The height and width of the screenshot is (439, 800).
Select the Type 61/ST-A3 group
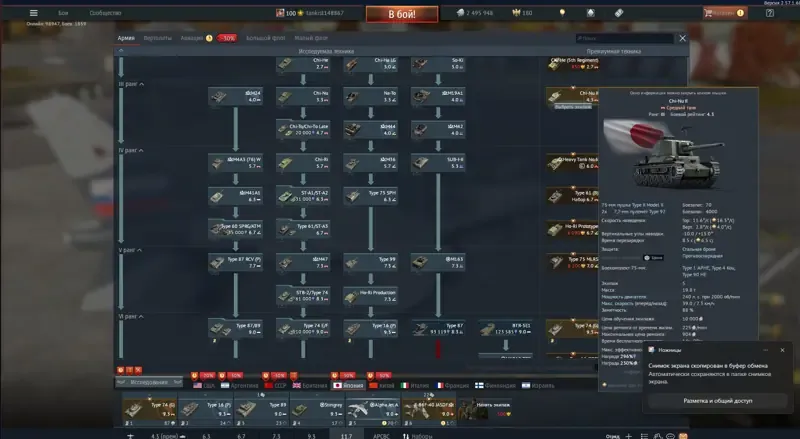(303, 229)
